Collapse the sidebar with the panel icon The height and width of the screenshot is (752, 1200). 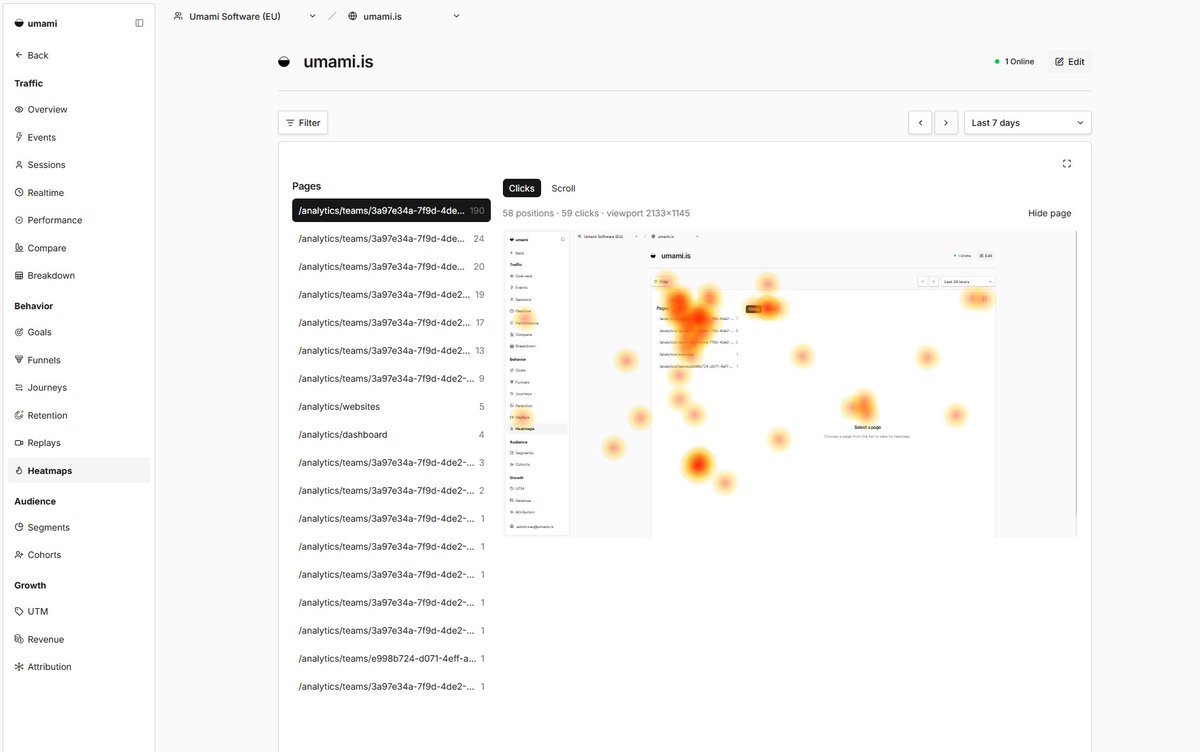pyautogui.click(x=139, y=23)
